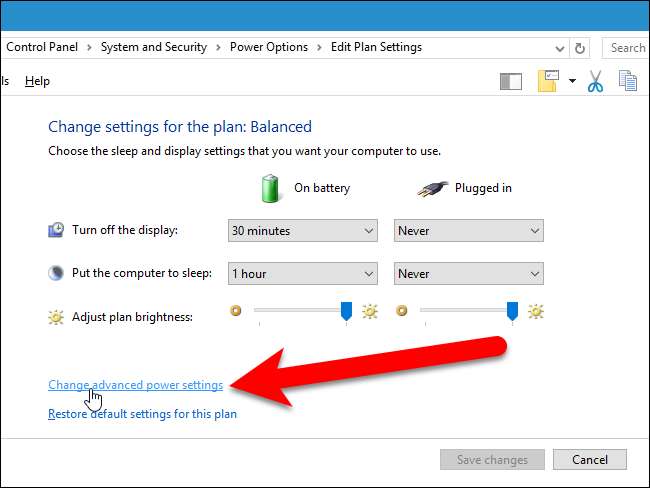Click the folder options icon in toolbar
Viewport: 650px width, 488px height.
pos(547,81)
